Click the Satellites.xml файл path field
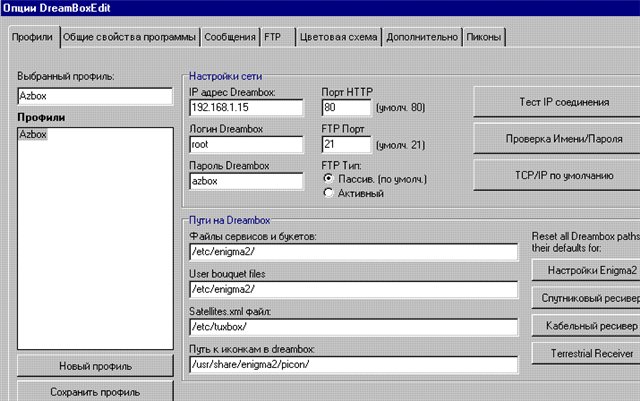This screenshot has width=640, height=401. 354,327
